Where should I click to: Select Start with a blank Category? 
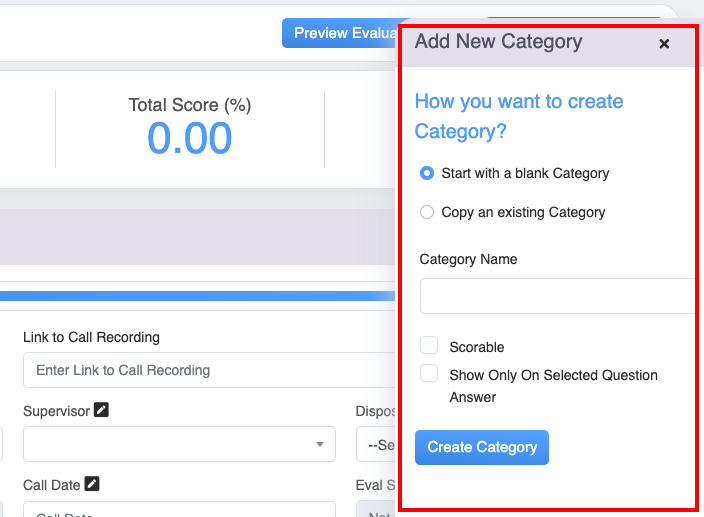[427, 173]
